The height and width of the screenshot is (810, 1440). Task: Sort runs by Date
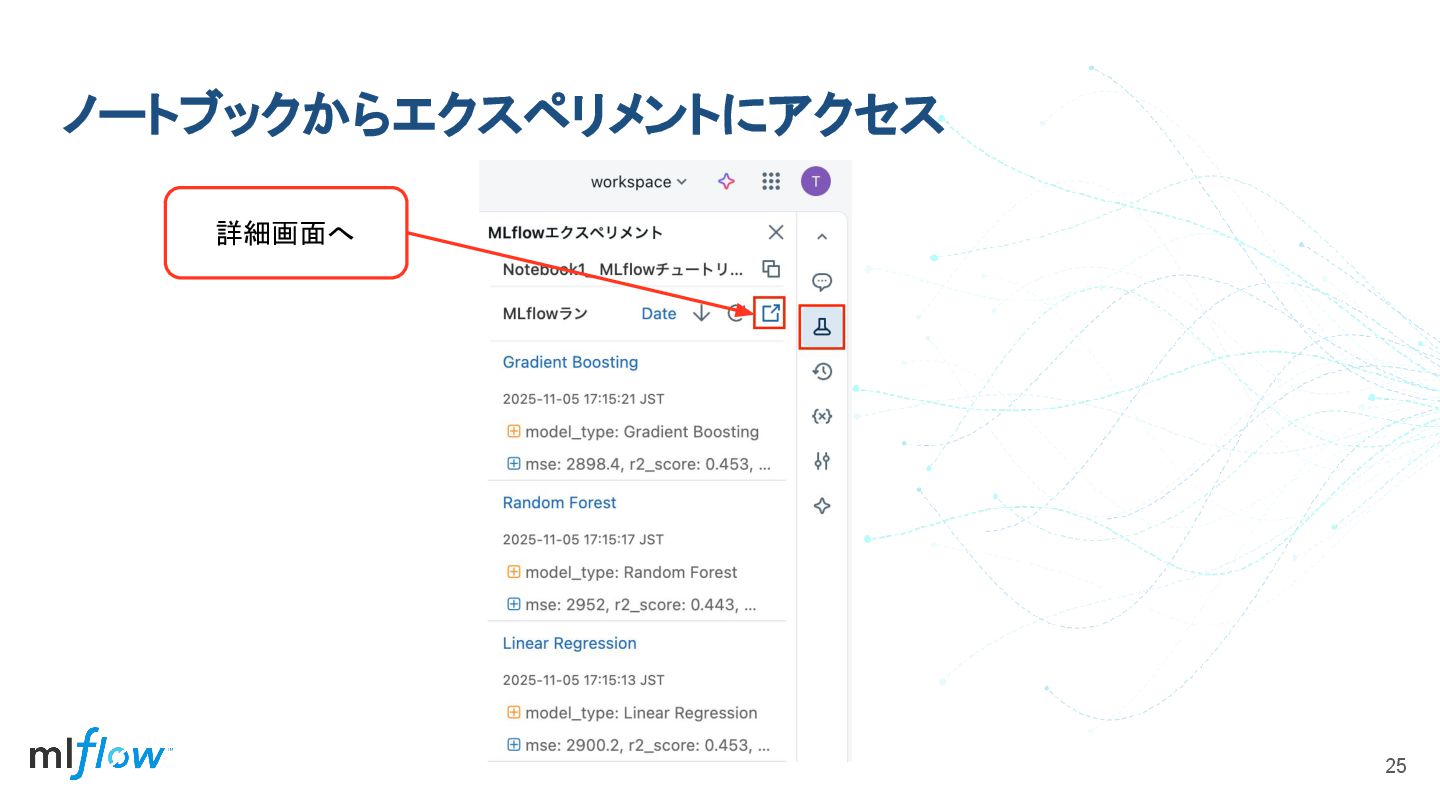pyautogui.click(x=659, y=314)
